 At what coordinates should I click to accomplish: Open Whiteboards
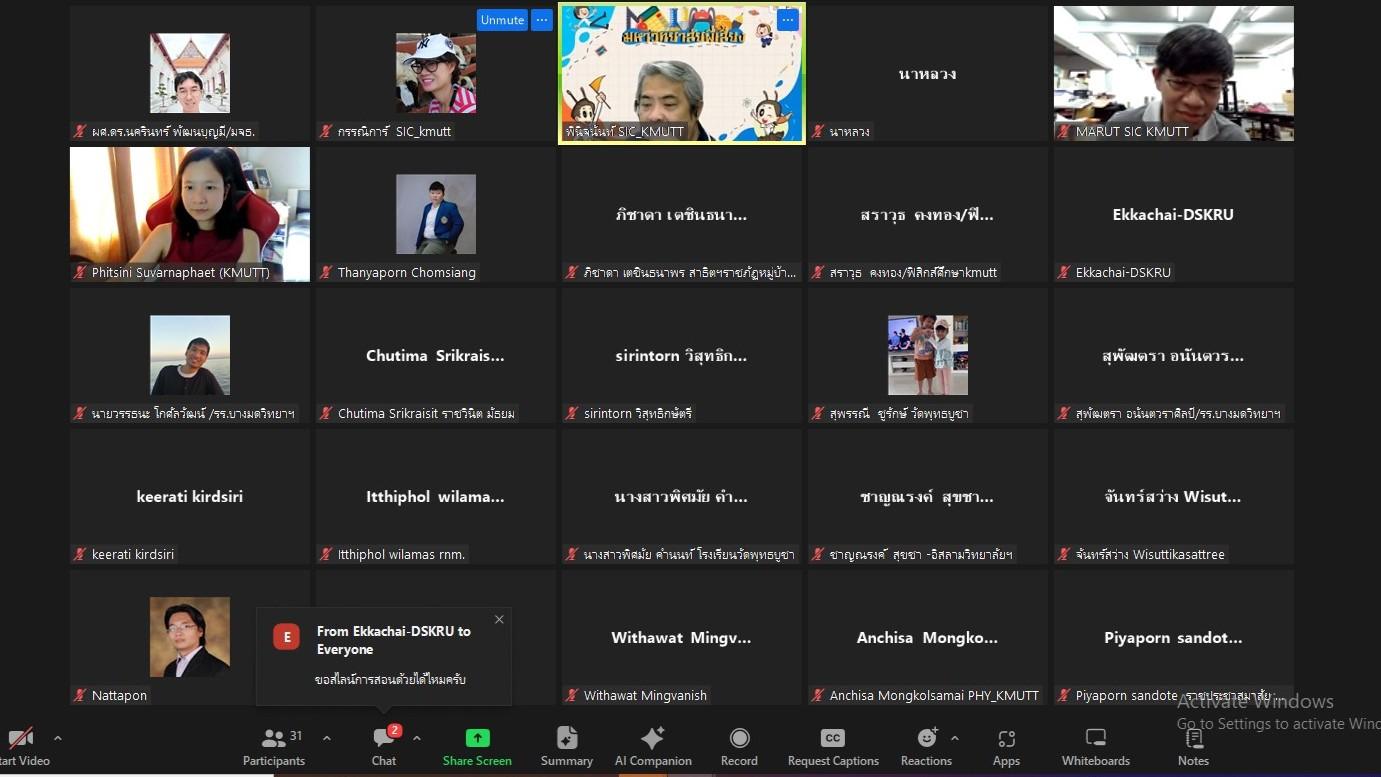(x=1096, y=746)
